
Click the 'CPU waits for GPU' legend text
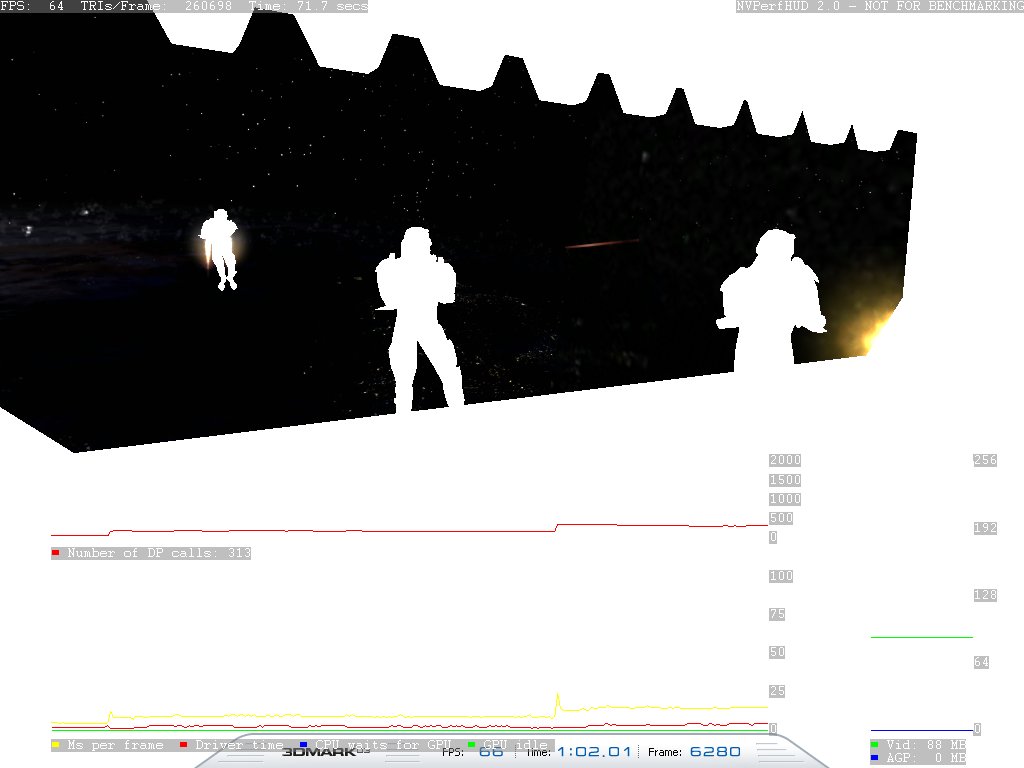coord(383,745)
